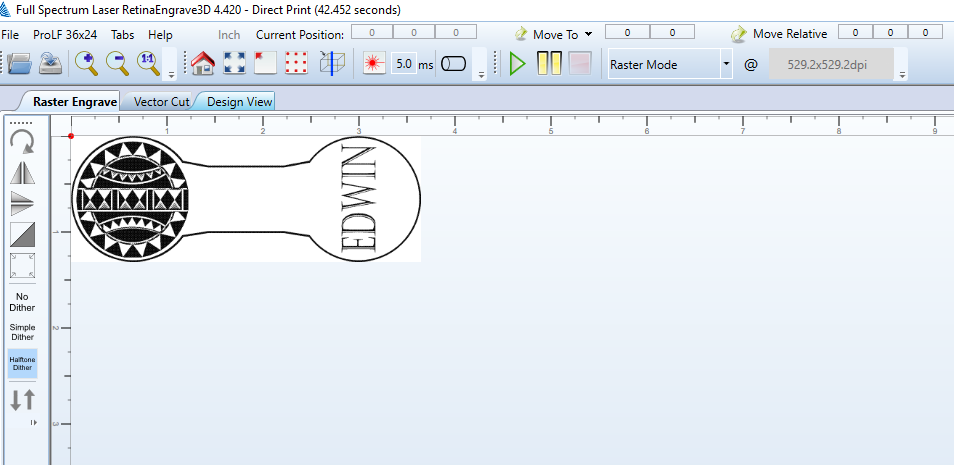This screenshot has height=465, width=954.
Task: Click the dotted grip atop left tool panel
Action: pos(21,122)
